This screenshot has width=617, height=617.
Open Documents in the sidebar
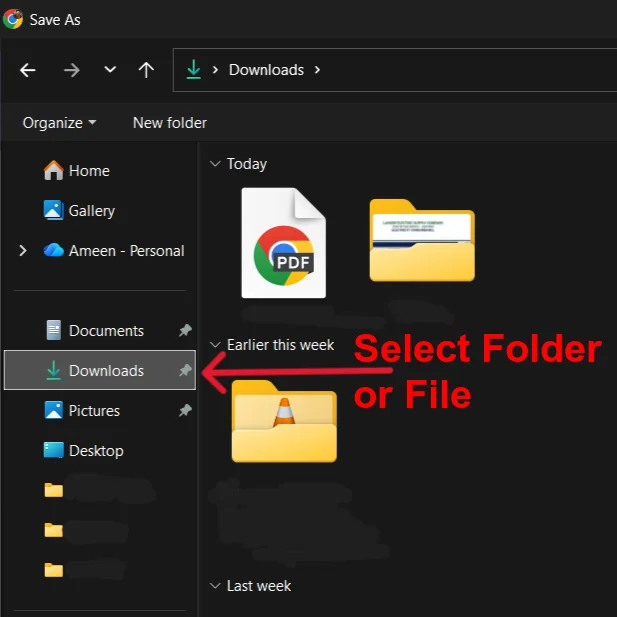[95, 331]
